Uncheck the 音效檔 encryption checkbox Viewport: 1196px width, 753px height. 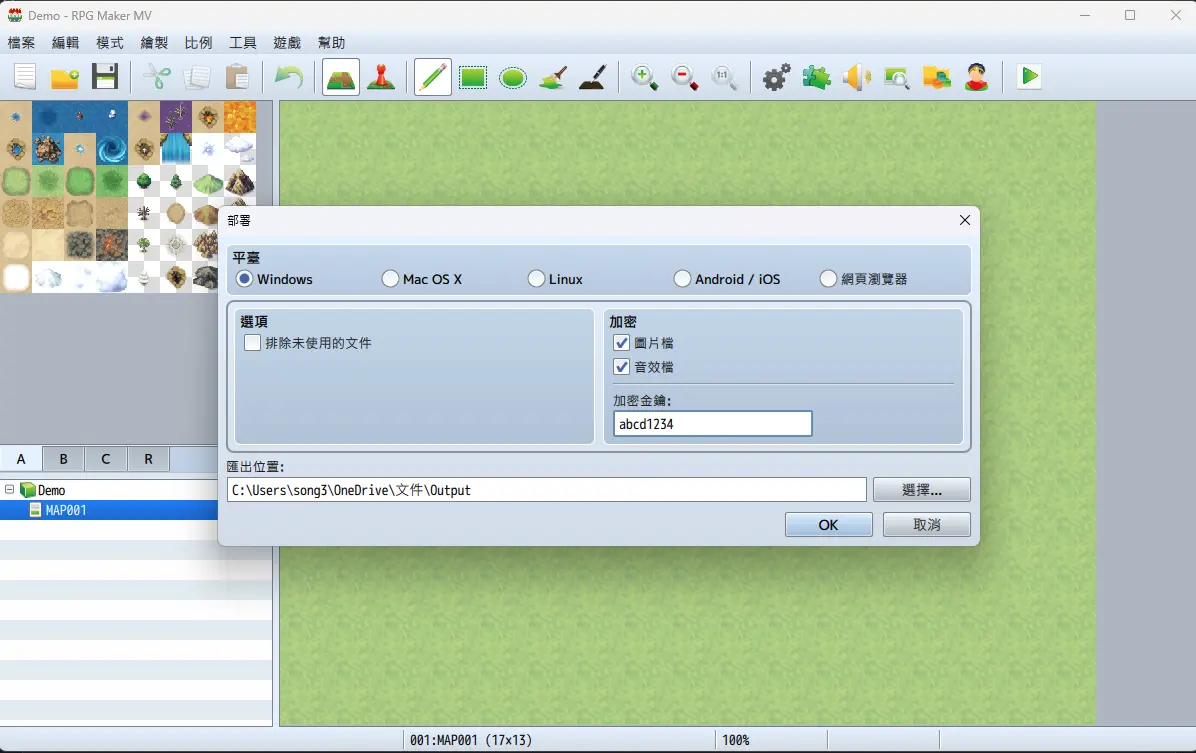click(x=622, y=367)
